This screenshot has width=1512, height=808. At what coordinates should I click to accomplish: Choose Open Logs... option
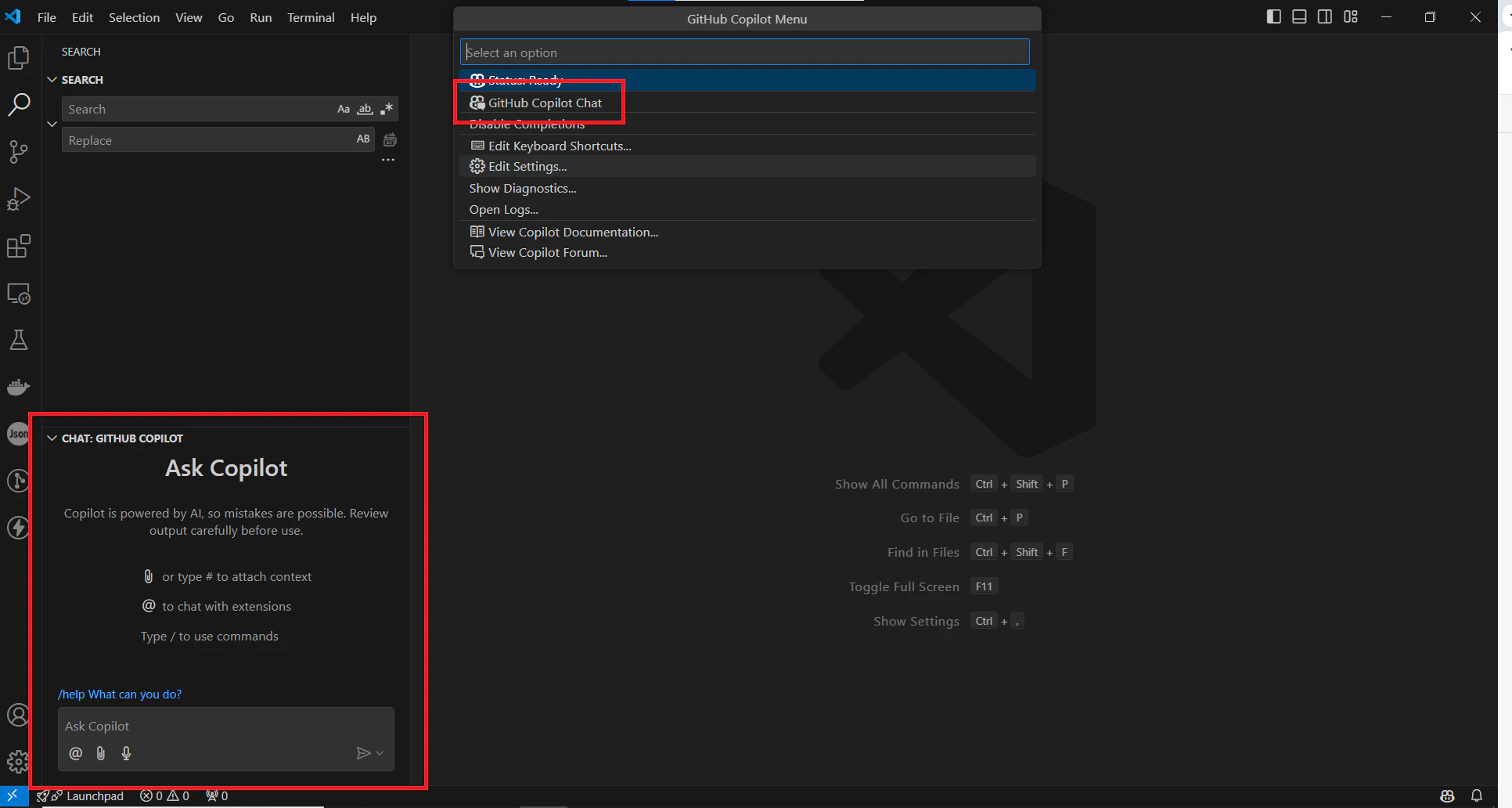coord(747,209)
